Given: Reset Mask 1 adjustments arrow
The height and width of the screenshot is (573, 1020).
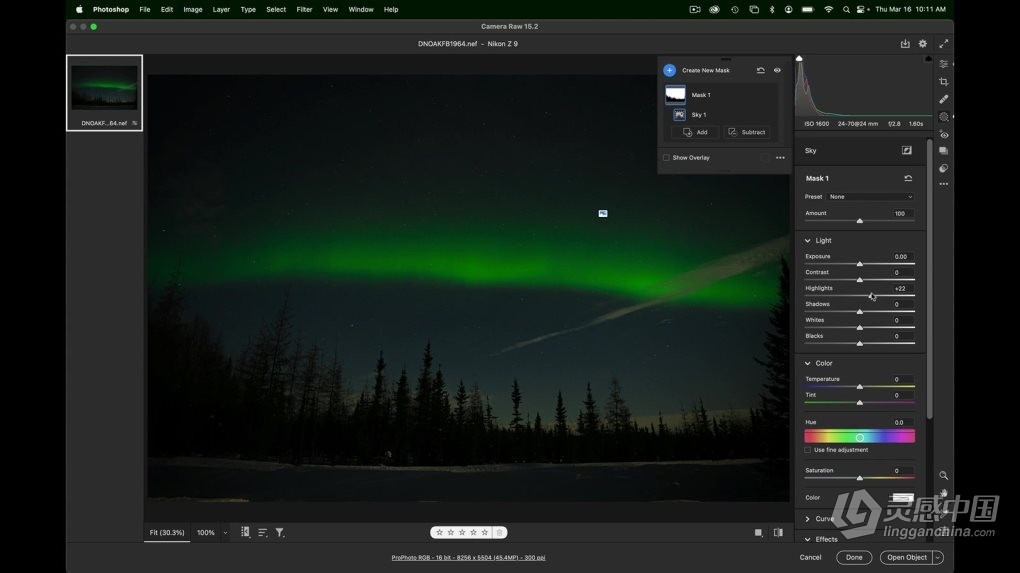Looking at the screenshot, I should point(908,178).
